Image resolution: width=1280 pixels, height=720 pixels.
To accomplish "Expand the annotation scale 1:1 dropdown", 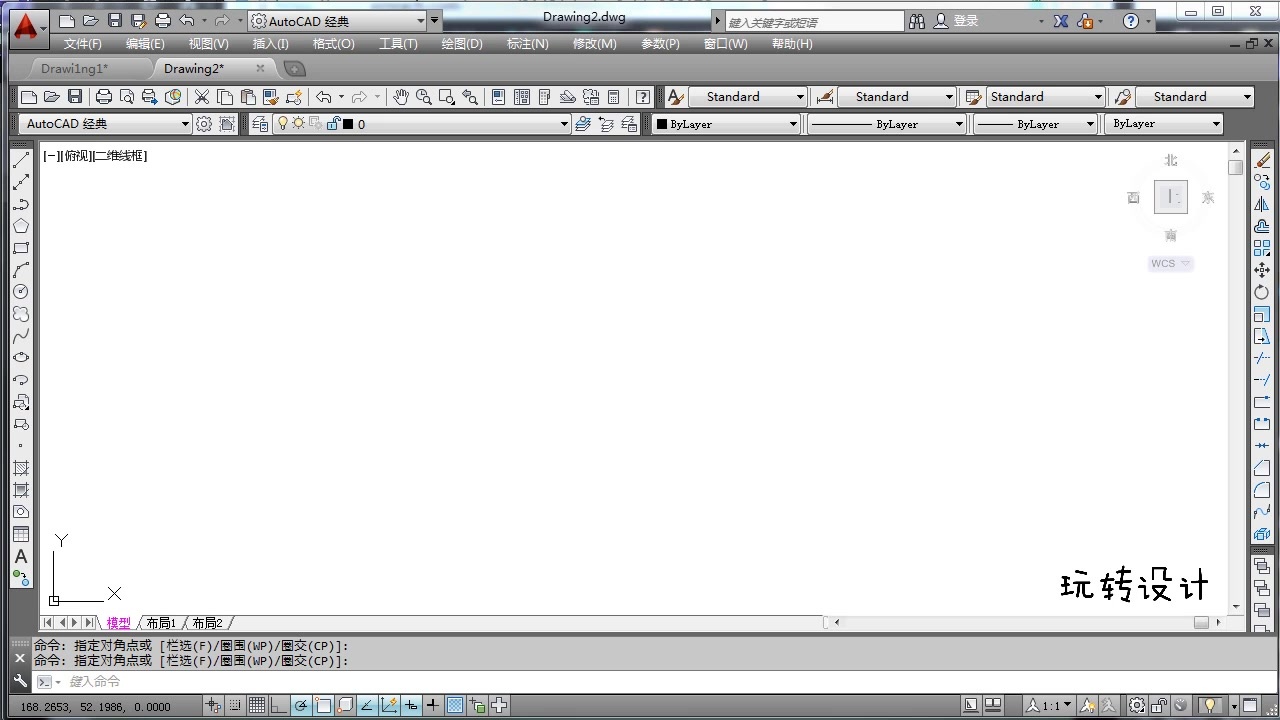I will click(x=1050, y=706).
